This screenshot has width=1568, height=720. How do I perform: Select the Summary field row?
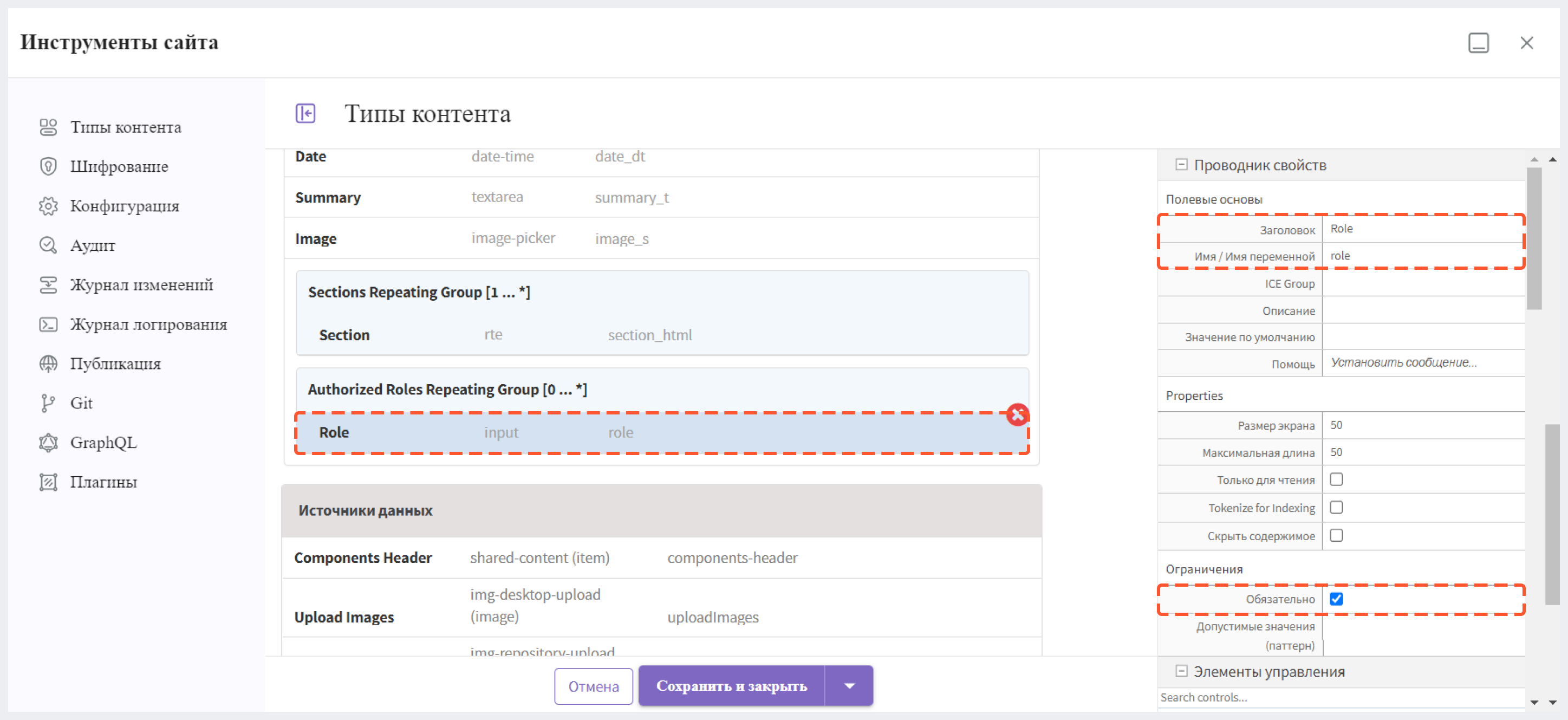[662, 197]
